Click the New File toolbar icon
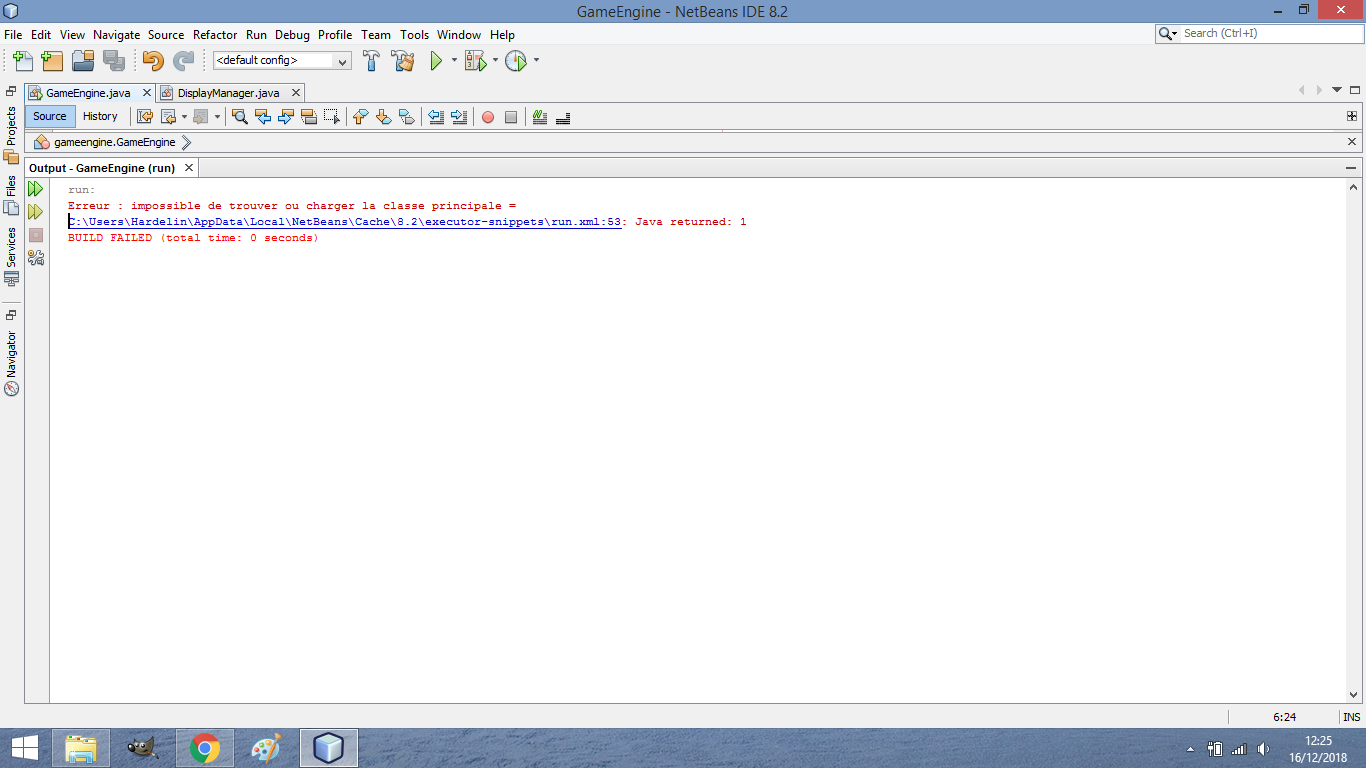Viewport: 1366px width, 768px height. (x=23, y=61)
